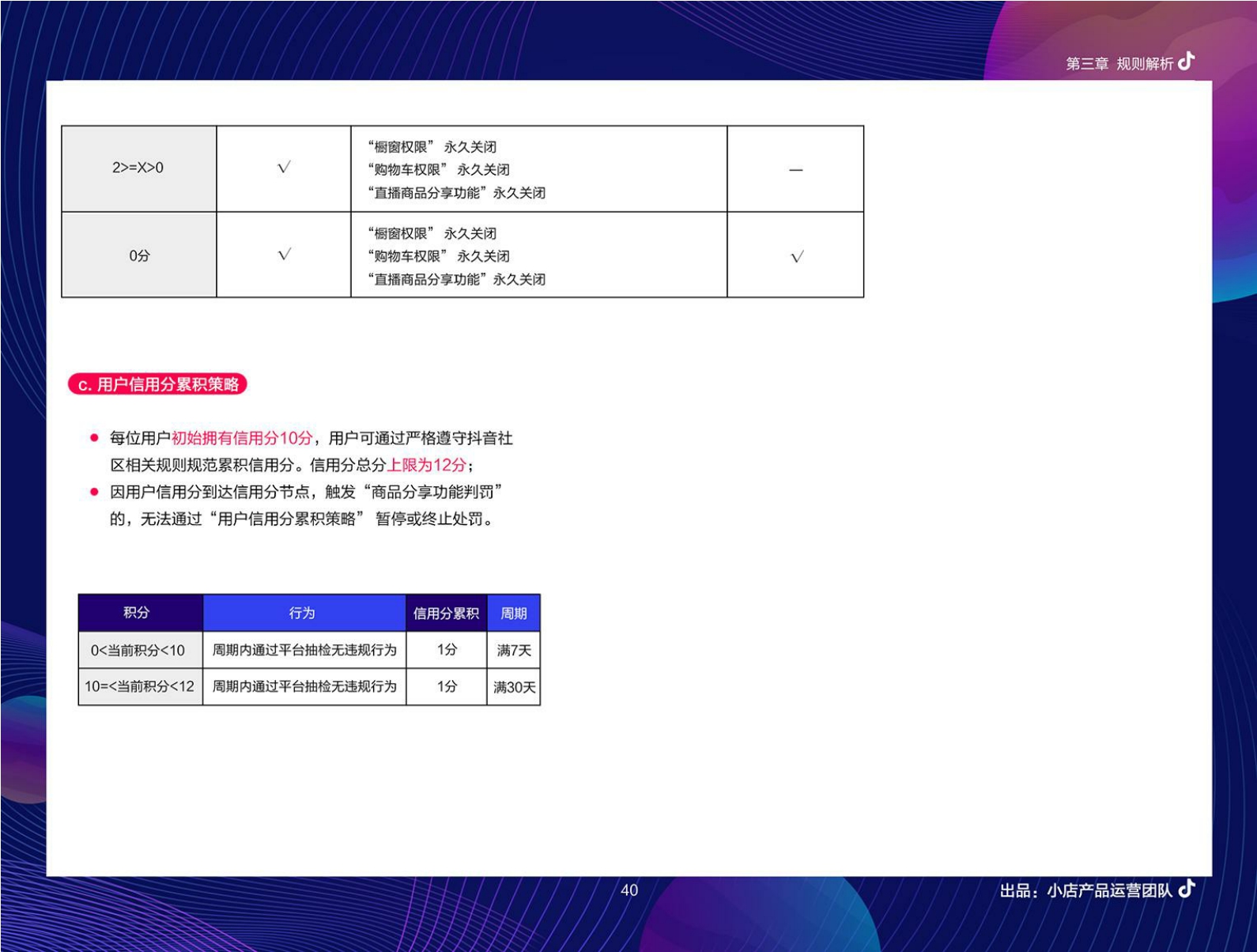The width and height of the screenshot is (1257, 952).
Task: Click the red 用户信用分累积策略 section label
Action: (x=158, y=385)
